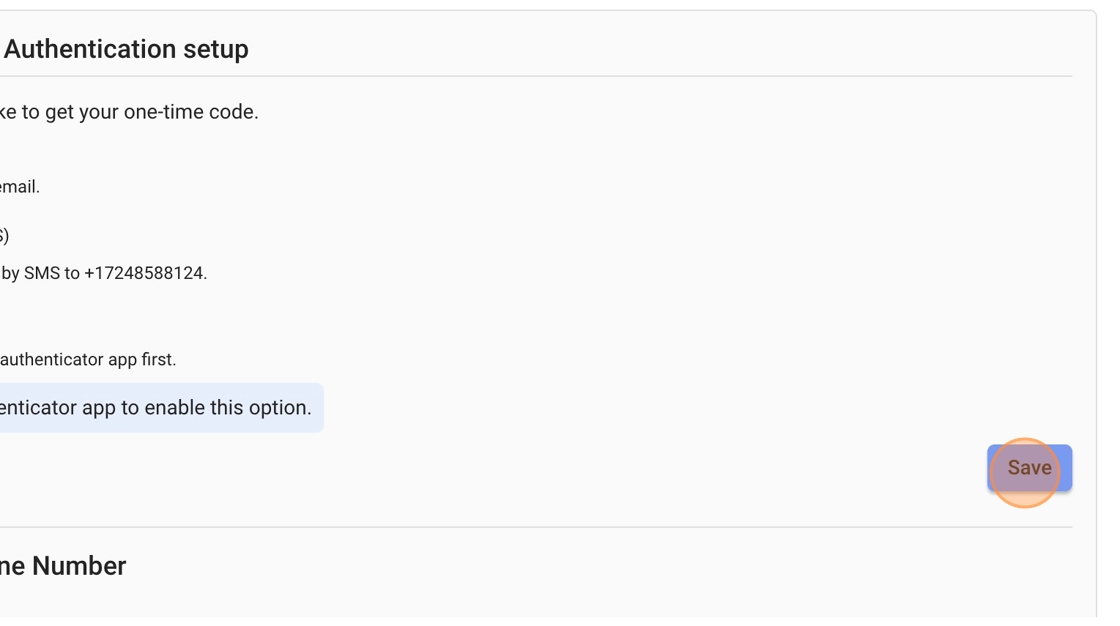Click the divider line below Save
The image size is (1120, 626).
coord(536,527)
